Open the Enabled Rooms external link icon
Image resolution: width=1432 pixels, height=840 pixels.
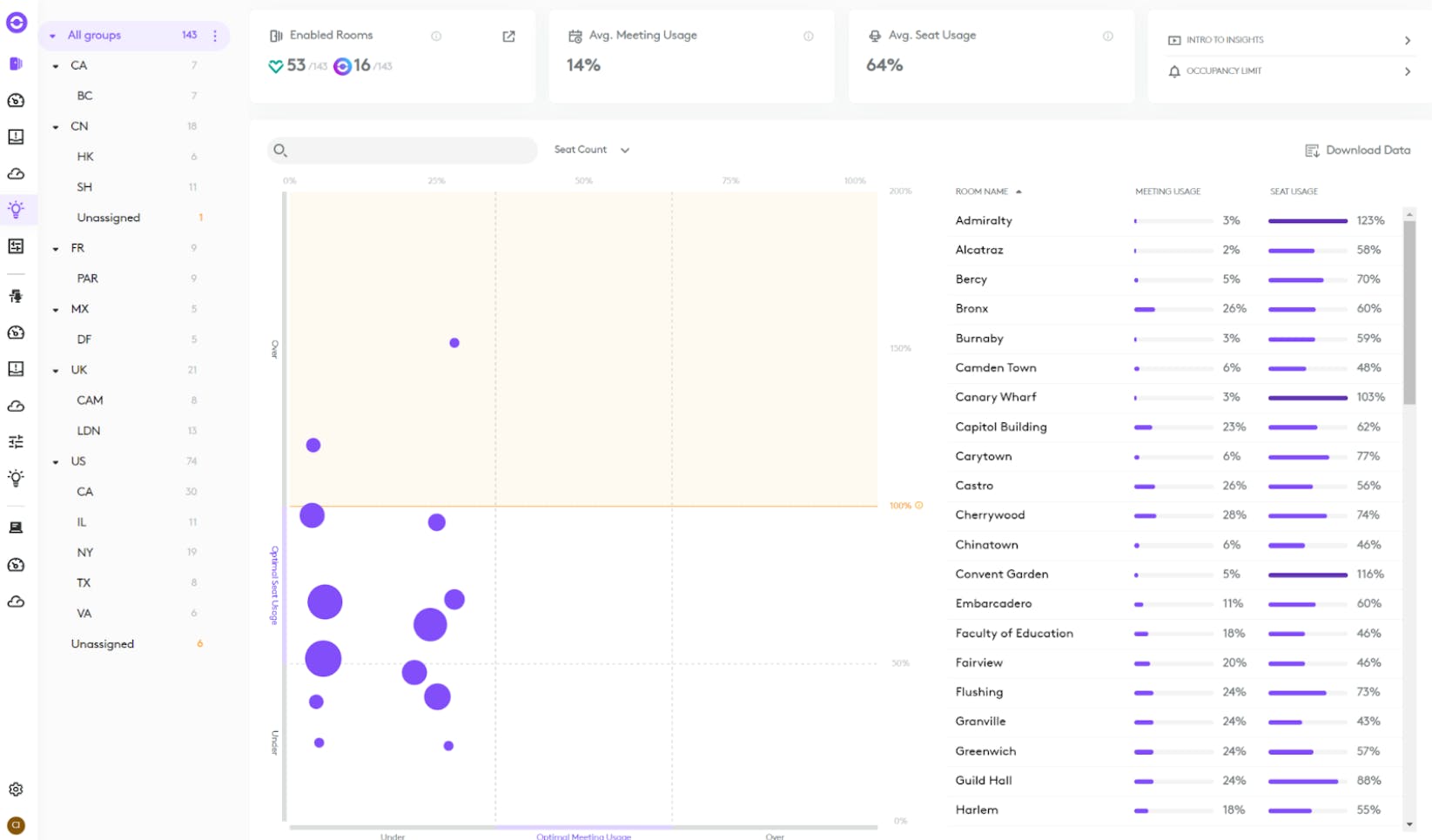[508, 37]
